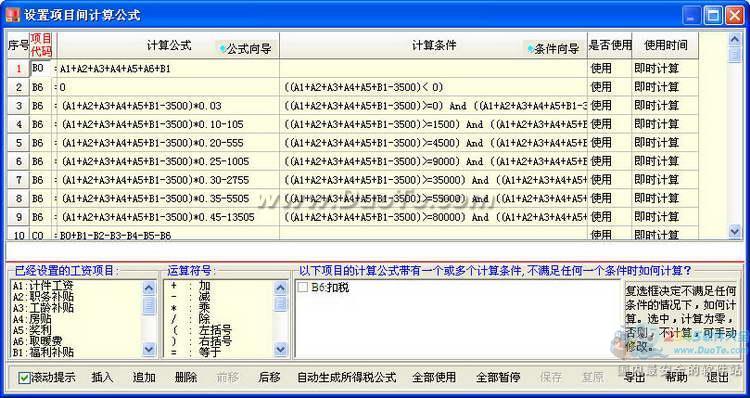Viewport: 750px width, 398px height.
Task: Click the window title bar app icon
Action: (x=12, y=15)
